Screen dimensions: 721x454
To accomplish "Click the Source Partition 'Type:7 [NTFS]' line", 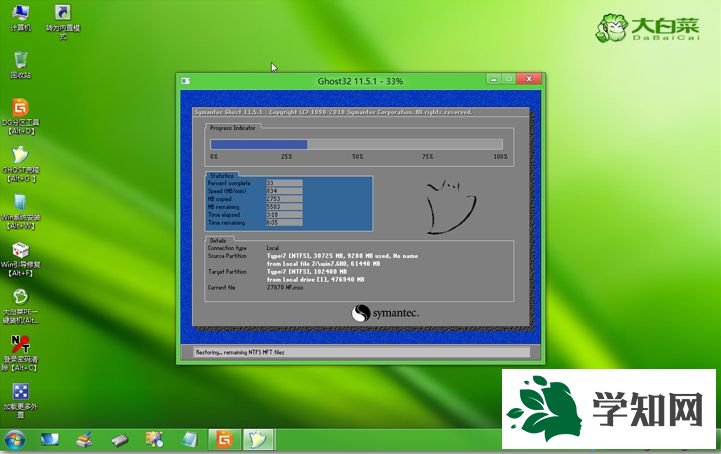I will pyautogui.click(x=342, y=256).
